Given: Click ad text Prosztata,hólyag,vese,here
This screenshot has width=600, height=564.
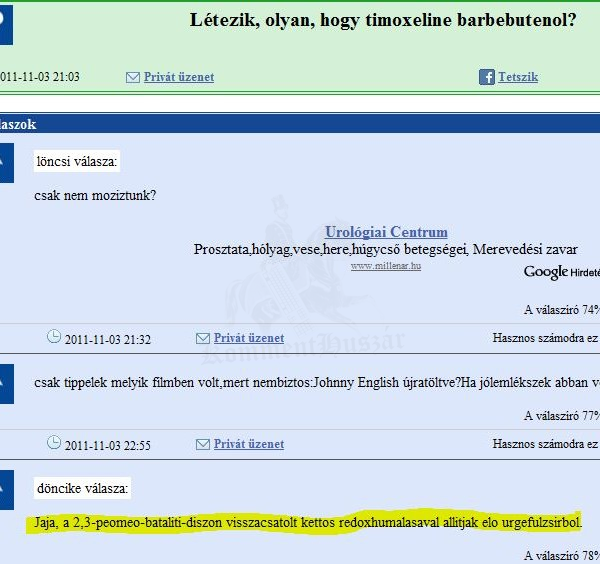Looking at the screenshot, I should tap(385, 249).
